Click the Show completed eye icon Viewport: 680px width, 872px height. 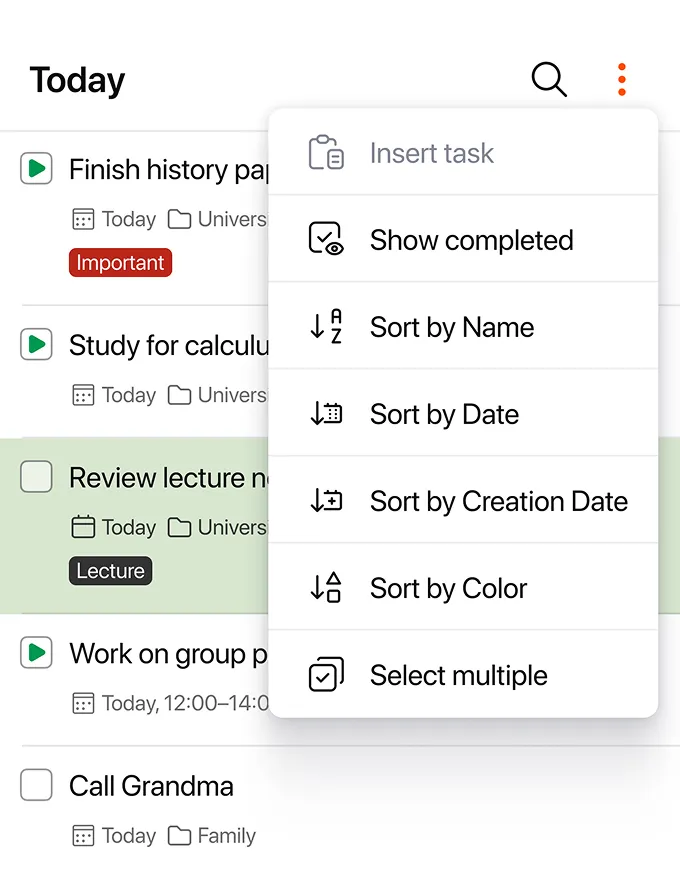pos(326,240)
